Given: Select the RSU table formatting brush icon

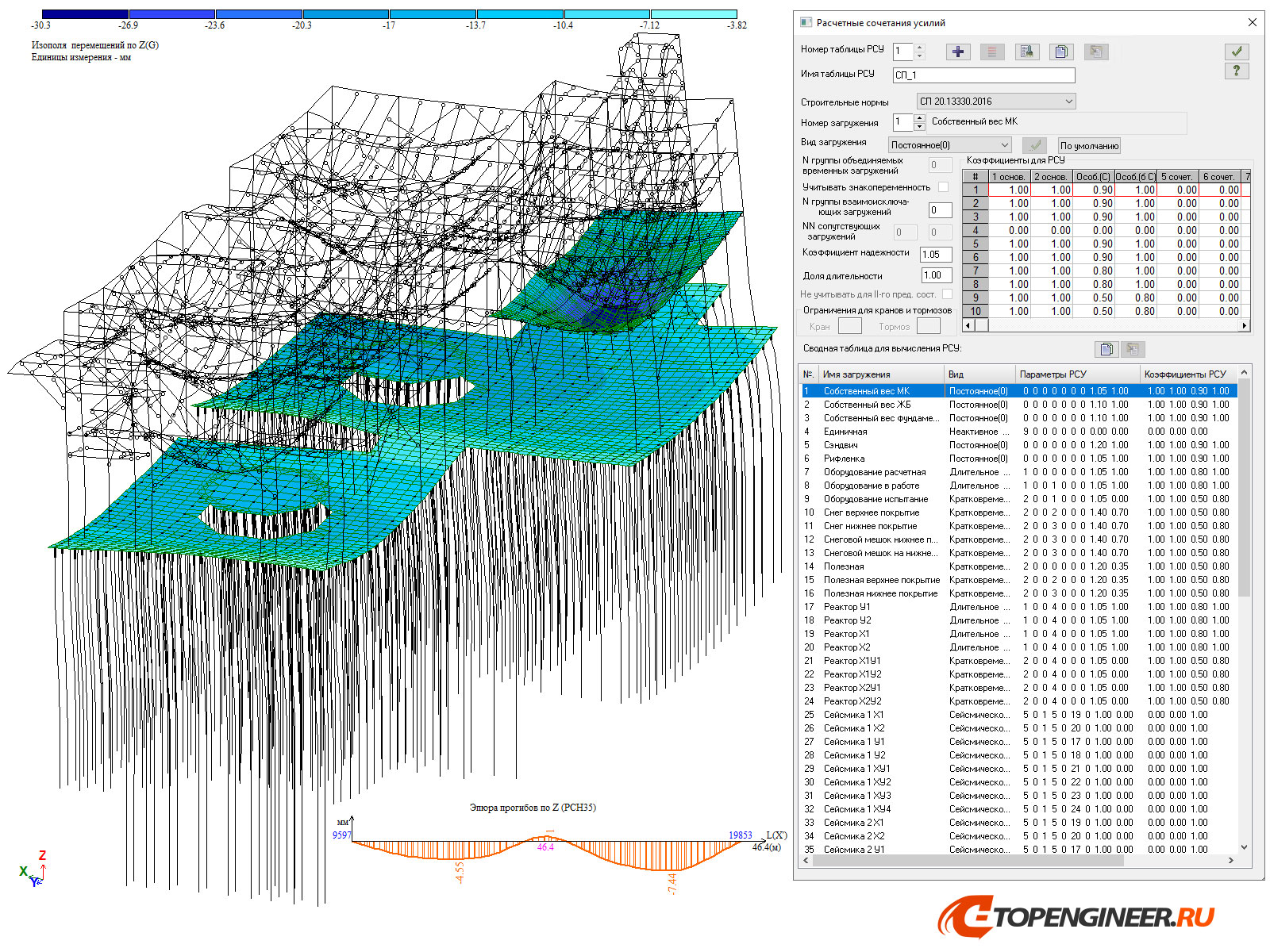Looking at the screenshot, I should click(1026, 52).
